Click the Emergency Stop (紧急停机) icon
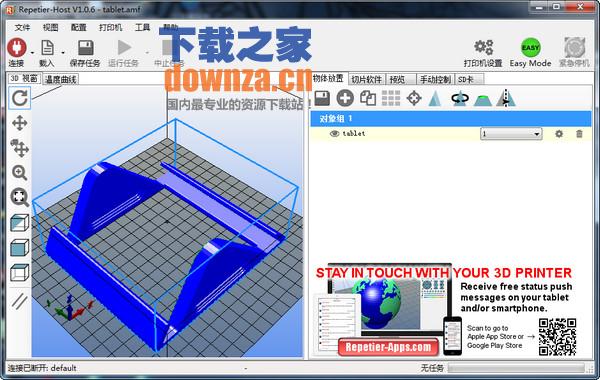This screenshot has width=600, height=380. point(574,48)
